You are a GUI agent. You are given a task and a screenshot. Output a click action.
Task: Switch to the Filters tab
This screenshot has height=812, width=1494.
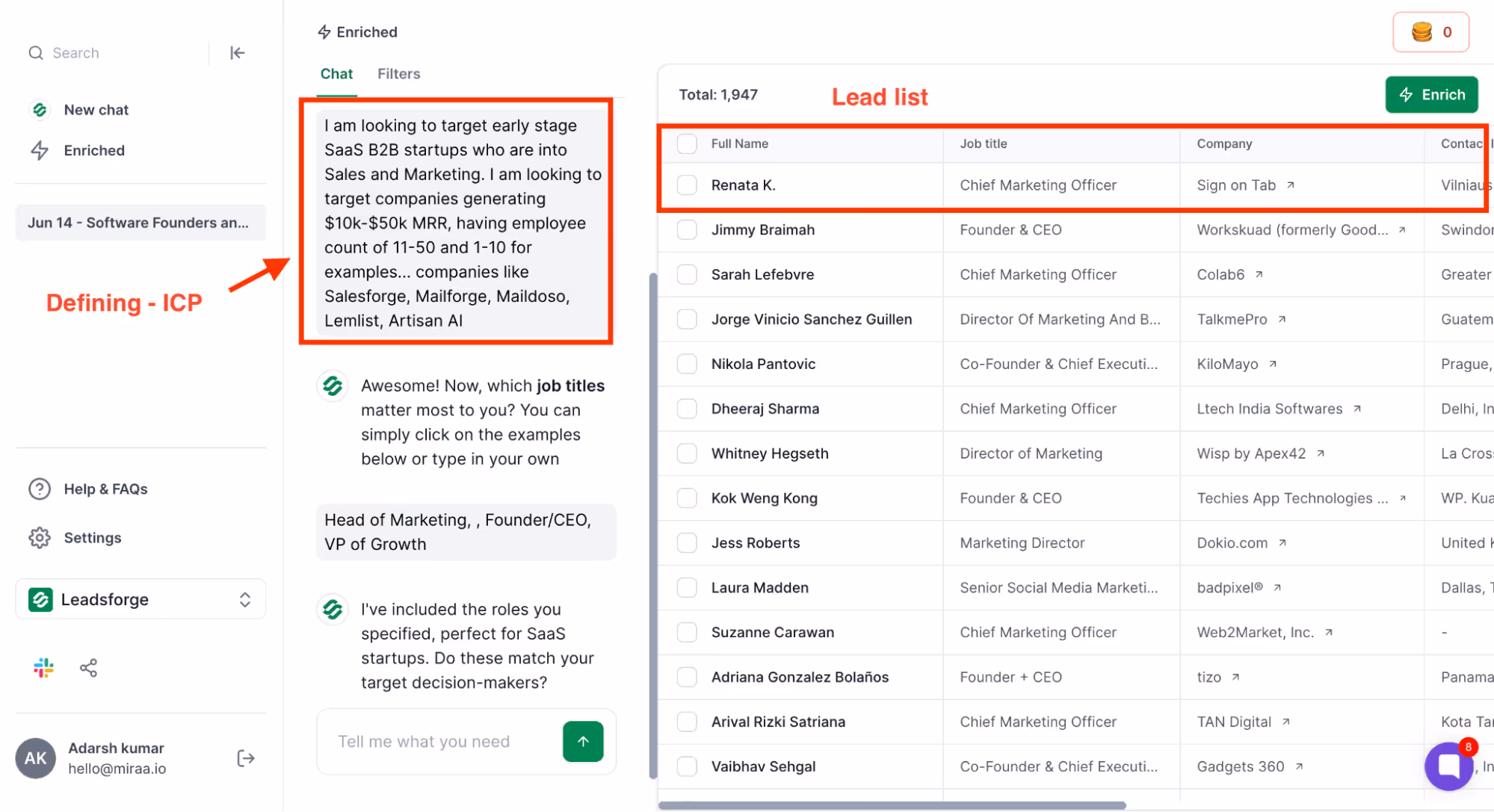pyautogui.click(x=398, y=74)
